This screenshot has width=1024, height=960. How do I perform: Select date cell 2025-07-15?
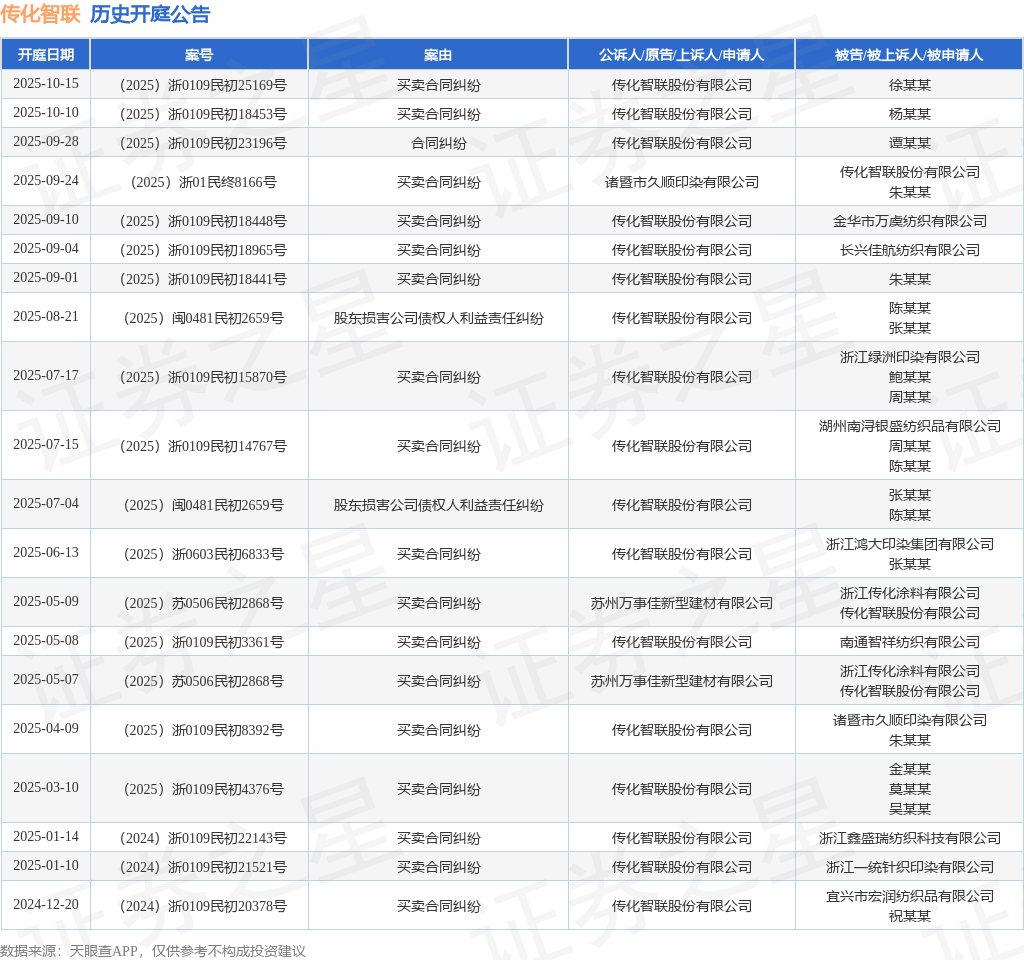click(46, 444)
